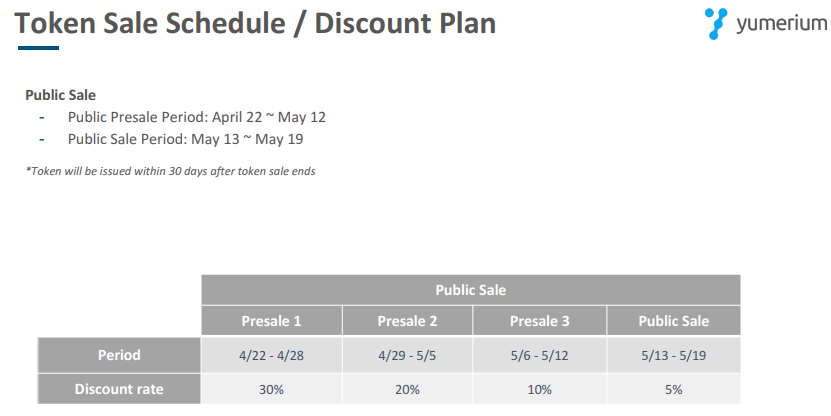The image size is (831, 416).
Task: Click the token issuance footnote
Action: 170,171
